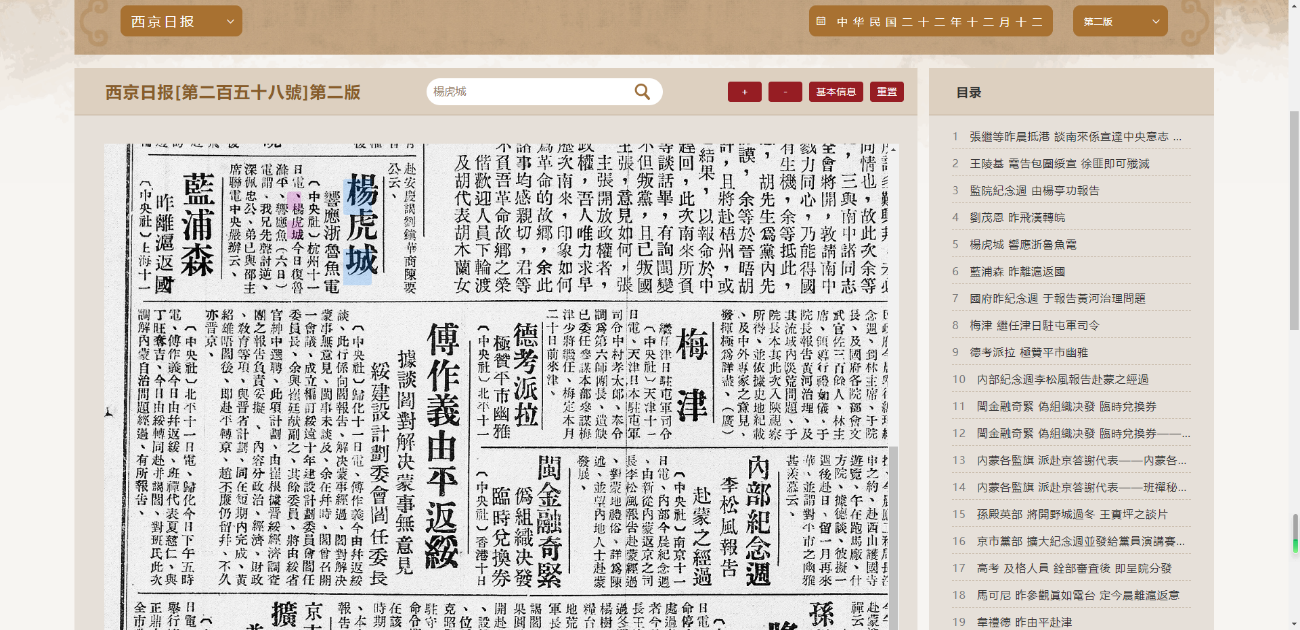Zoom out with the - button
1300x630 pixels.
coord(785,92)
